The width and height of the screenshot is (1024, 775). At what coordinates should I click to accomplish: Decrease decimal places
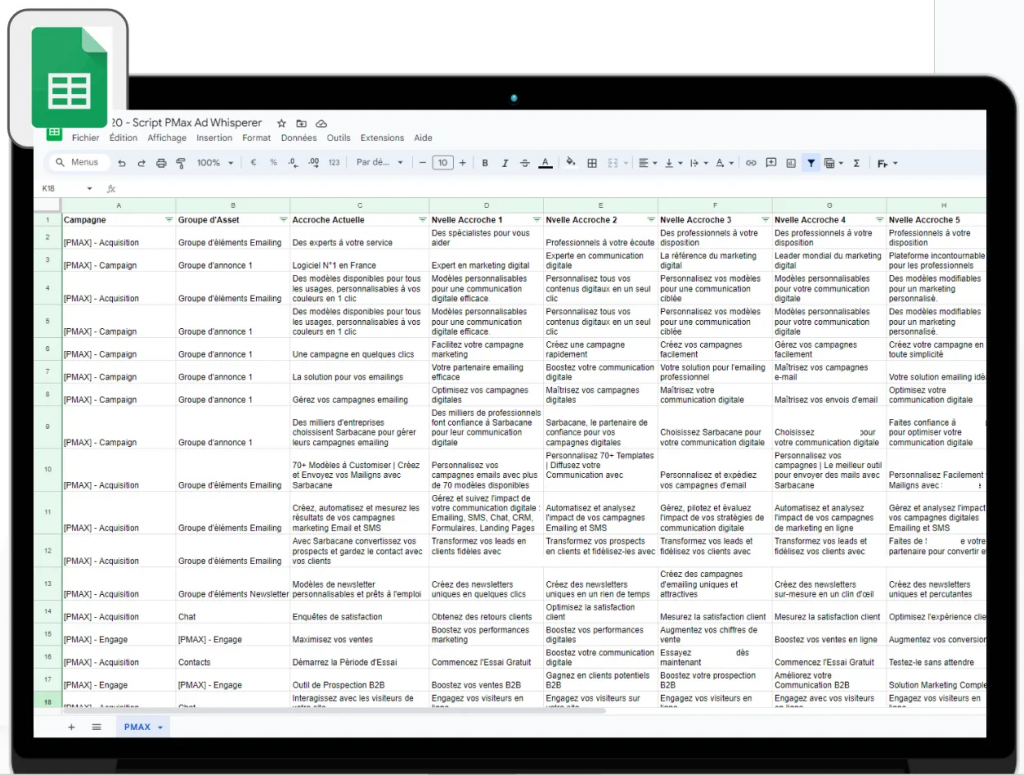coord(293,163)
